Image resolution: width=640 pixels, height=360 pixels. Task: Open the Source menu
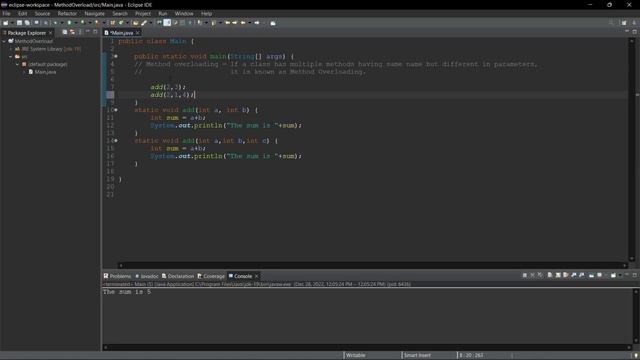click(x=42, y=13)
